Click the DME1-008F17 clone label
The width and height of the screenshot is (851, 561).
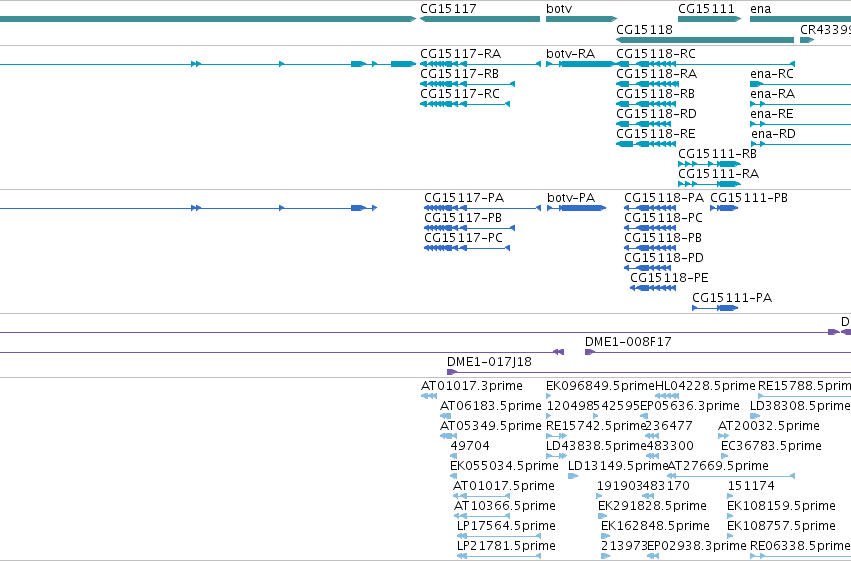tap(628, 342)
